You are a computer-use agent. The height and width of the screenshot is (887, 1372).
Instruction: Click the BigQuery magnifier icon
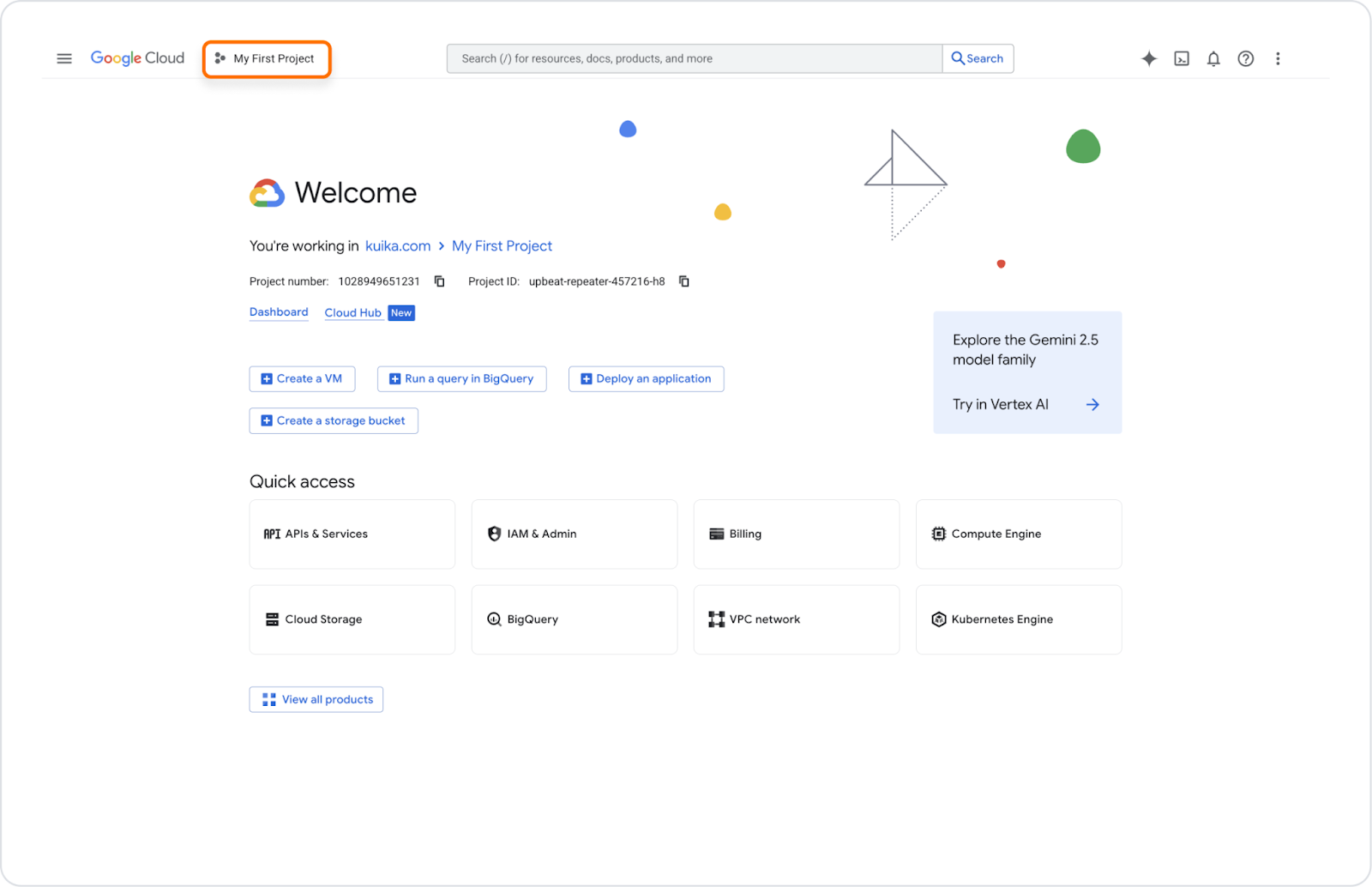coord(494,619)
